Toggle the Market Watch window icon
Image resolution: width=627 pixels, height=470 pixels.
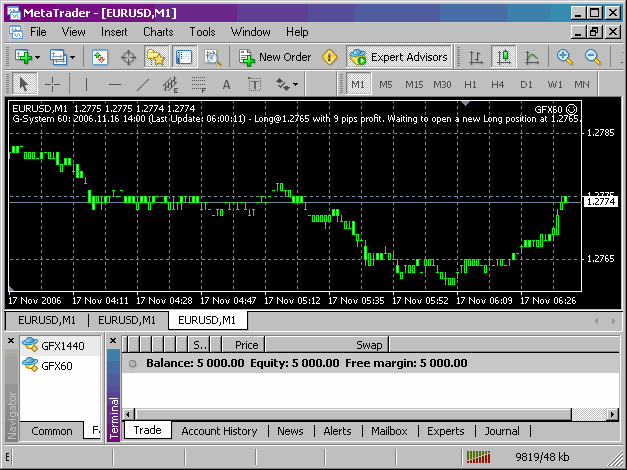coord(100,57)
